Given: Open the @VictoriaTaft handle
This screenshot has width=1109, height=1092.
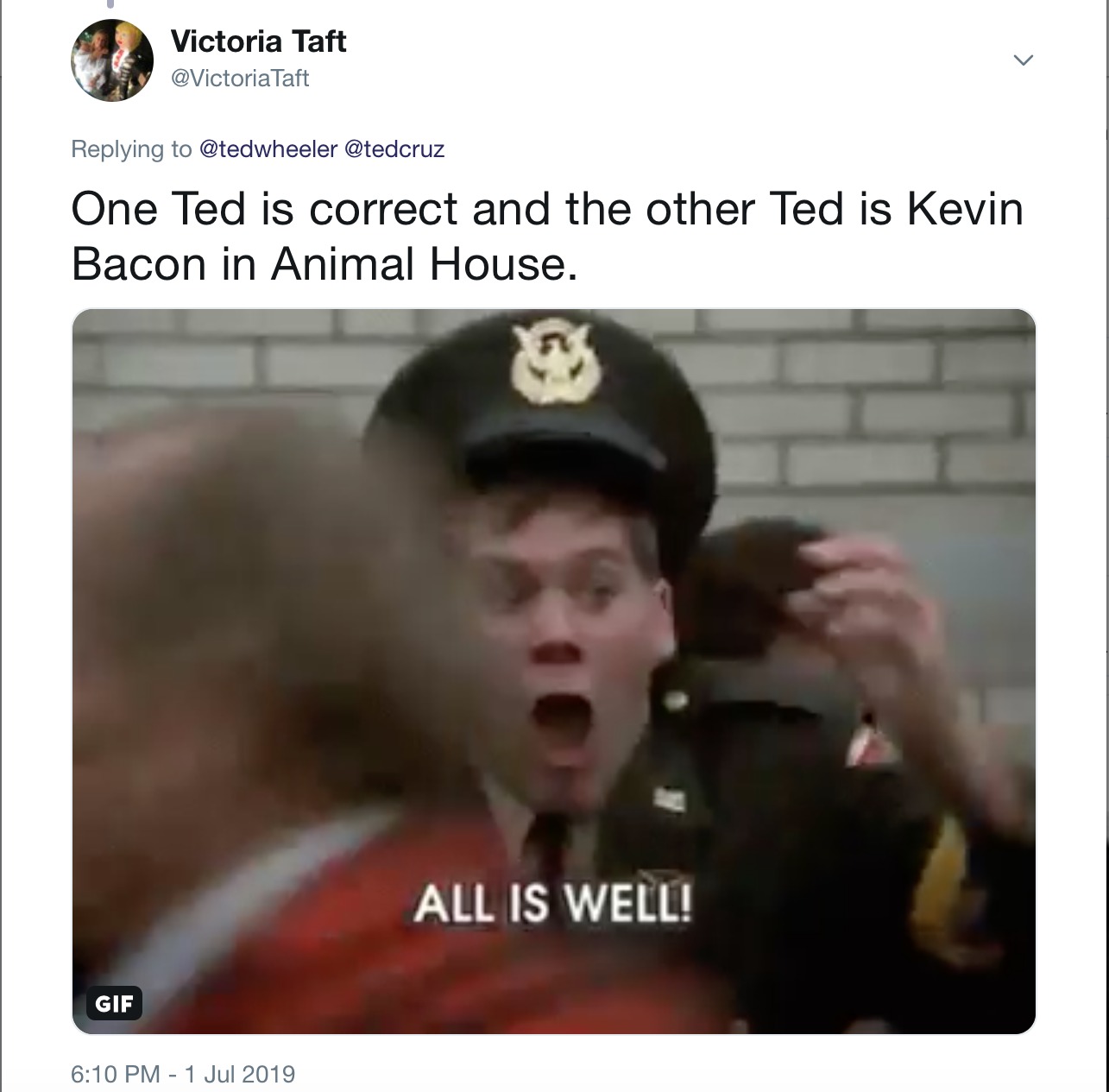Looking at the screenshot, I should (x=240, y=78).
